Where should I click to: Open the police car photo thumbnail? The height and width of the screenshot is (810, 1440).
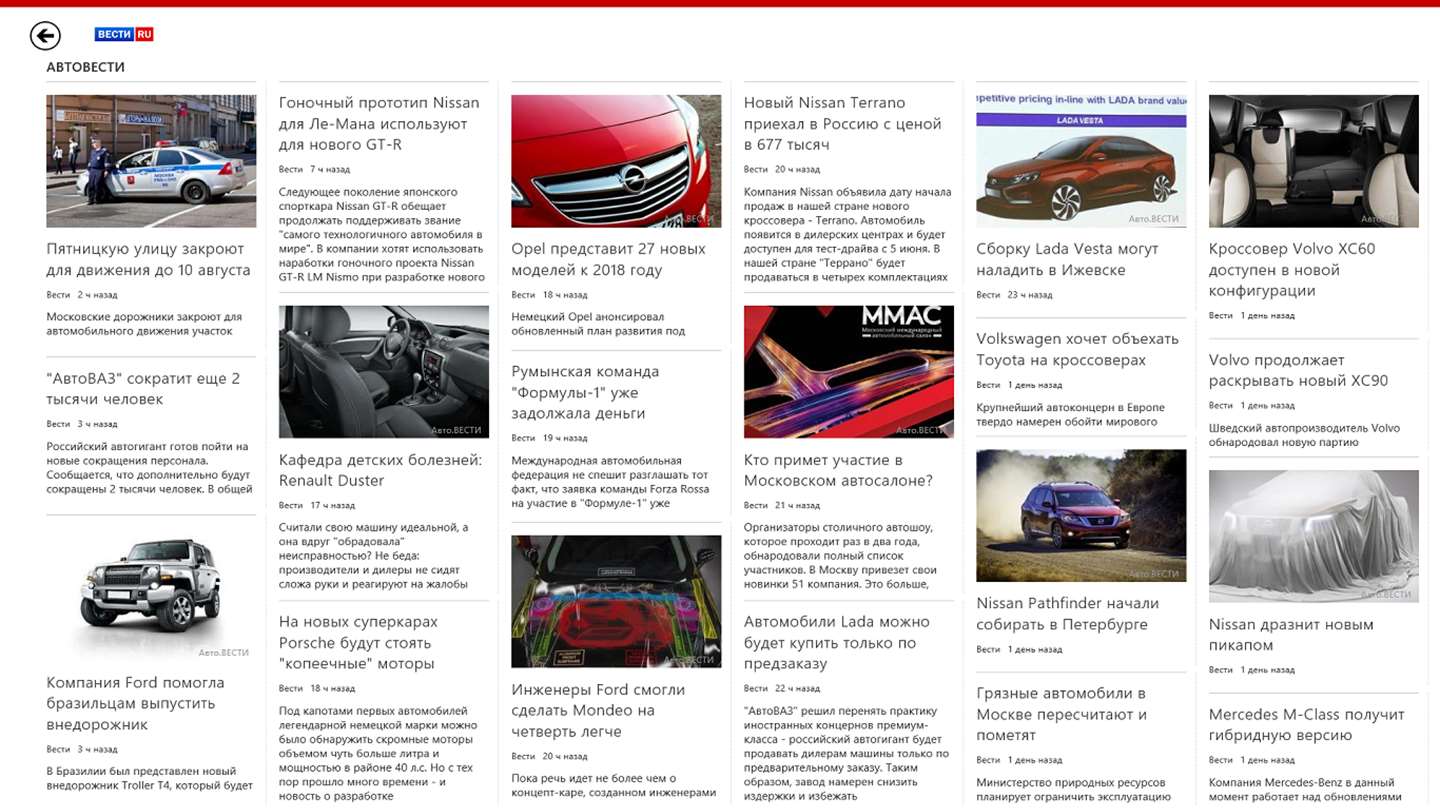point(151,161)
